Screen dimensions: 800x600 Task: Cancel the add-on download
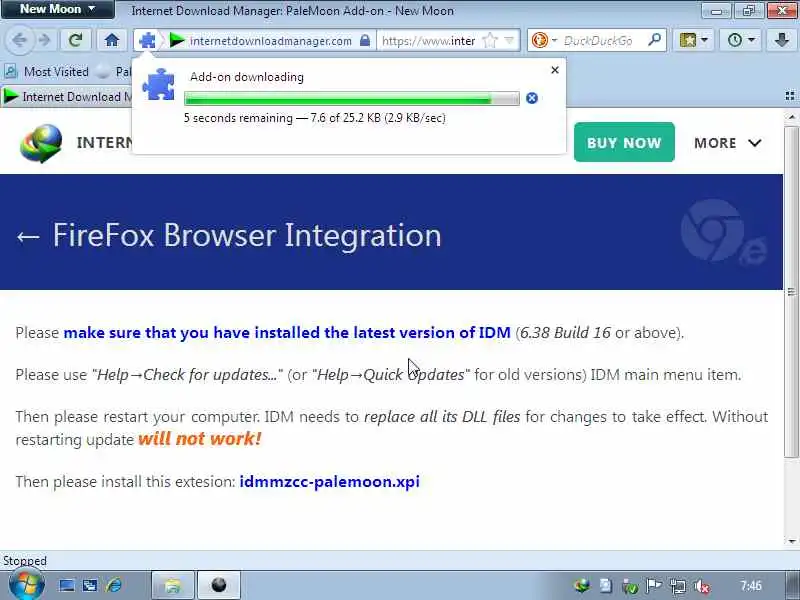coord(532,98)
